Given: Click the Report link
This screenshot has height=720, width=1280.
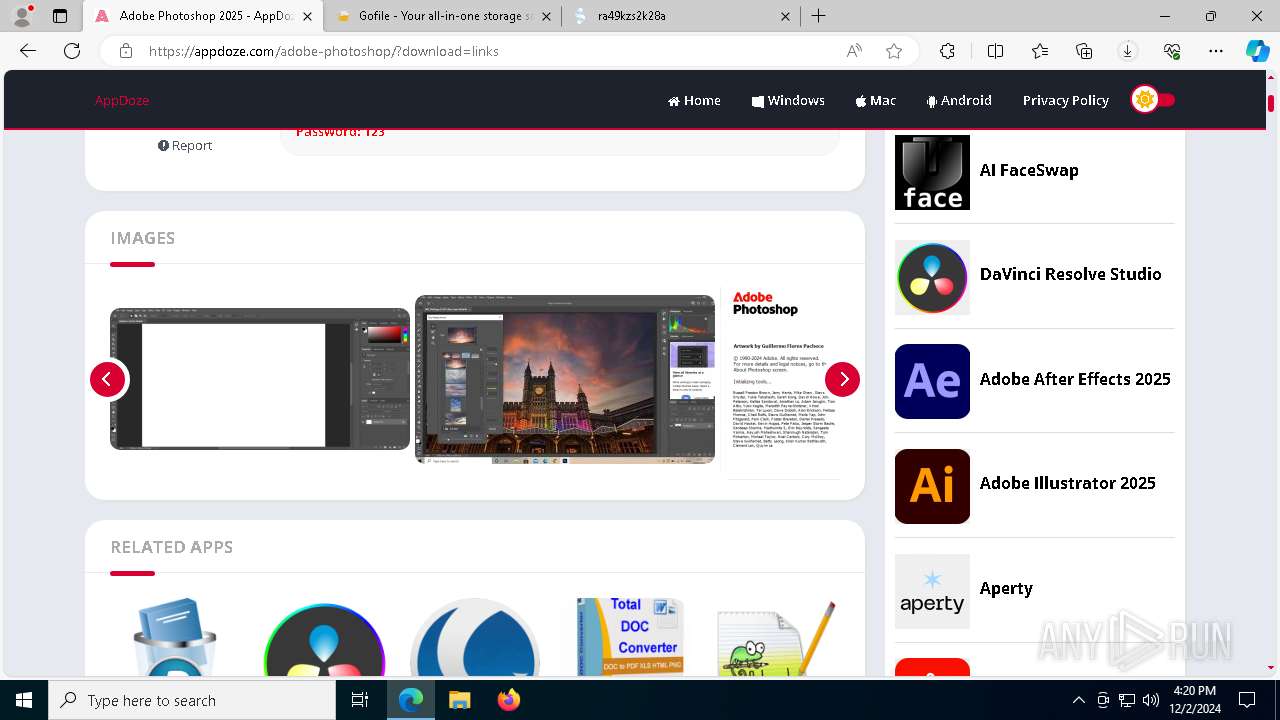Looking at the screenshot, I should pyautogui.click(x=185, y=145).
